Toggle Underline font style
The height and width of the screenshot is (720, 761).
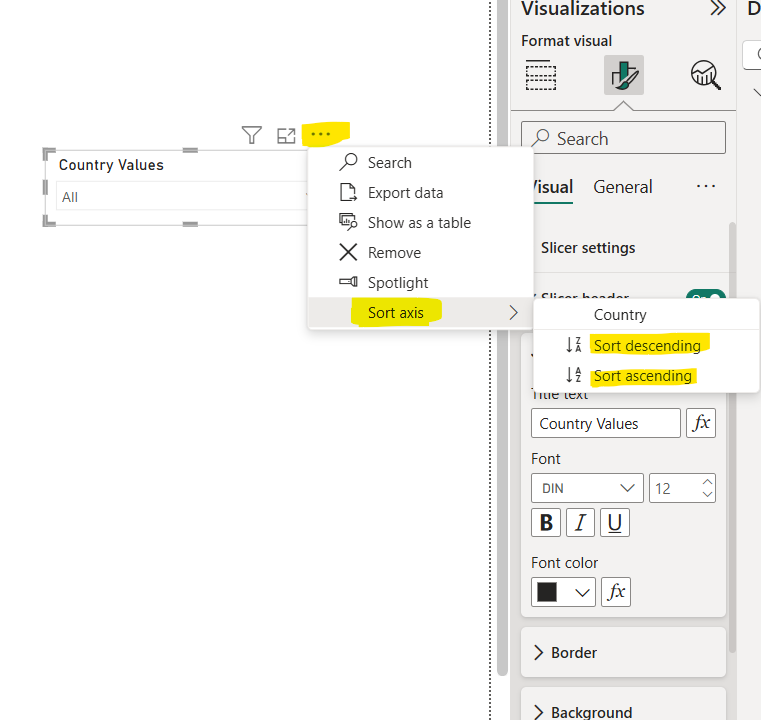[x=615, y=522]
